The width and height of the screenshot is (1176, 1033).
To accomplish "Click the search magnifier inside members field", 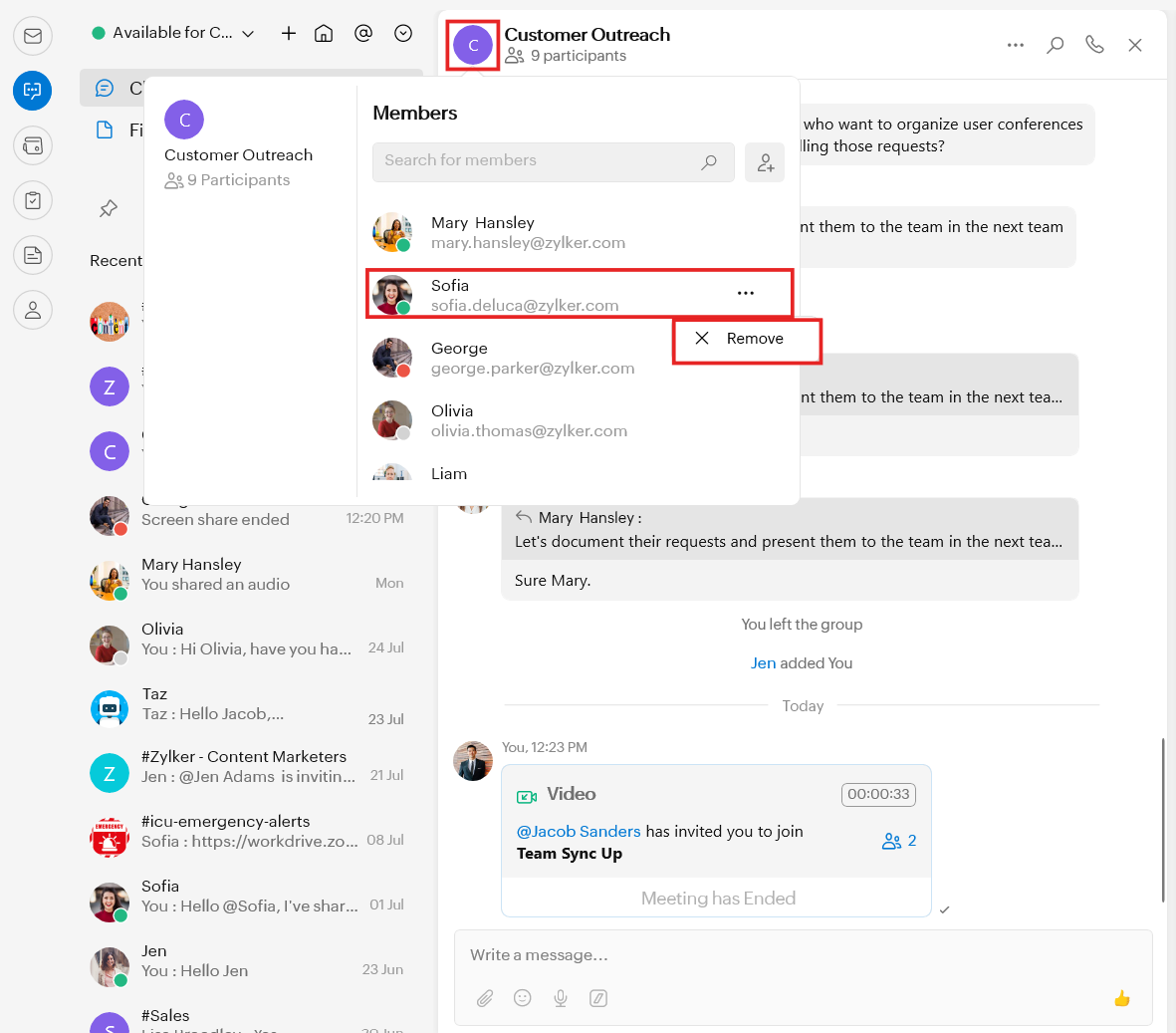I will 709,162.
